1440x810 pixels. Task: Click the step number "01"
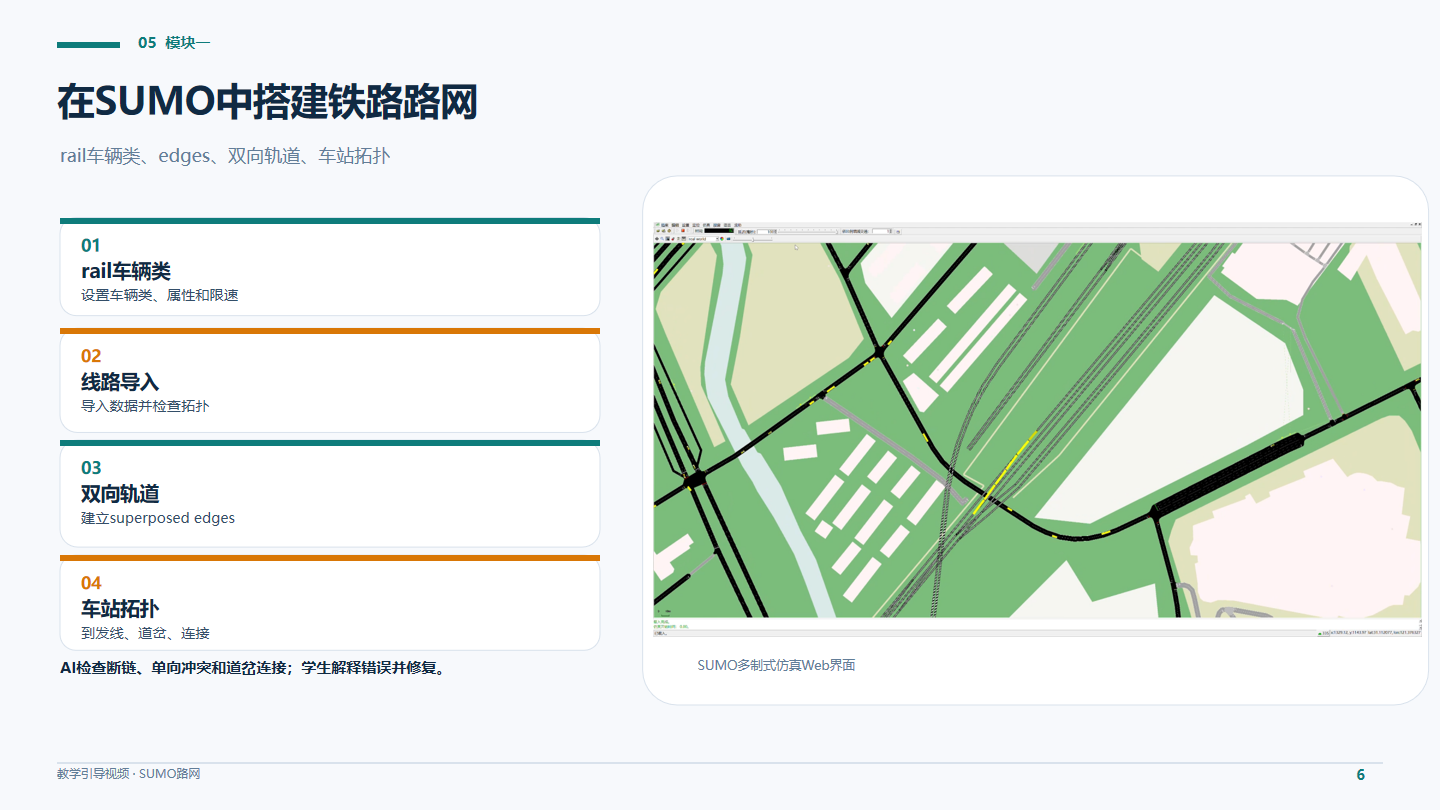pos(91,246)
